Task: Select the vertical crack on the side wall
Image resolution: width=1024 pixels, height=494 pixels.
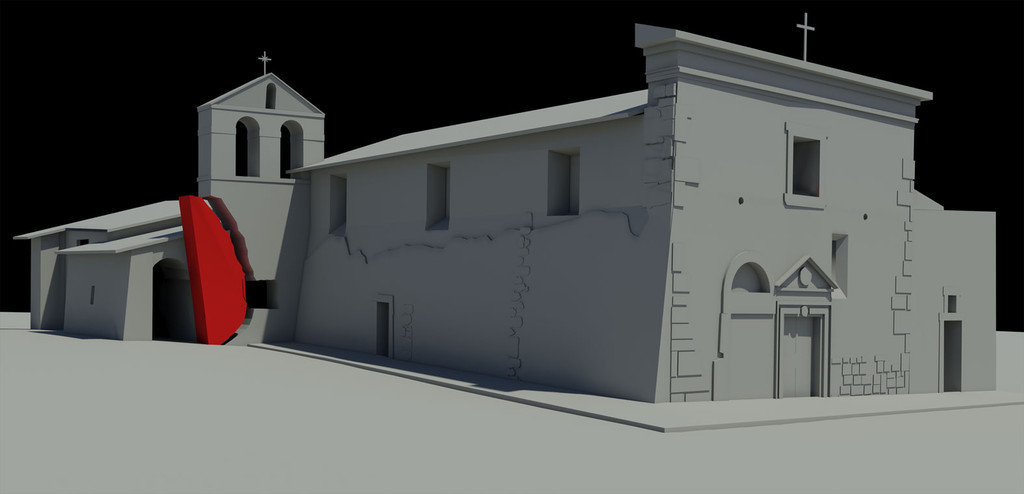Action: (x=520, y=300)
